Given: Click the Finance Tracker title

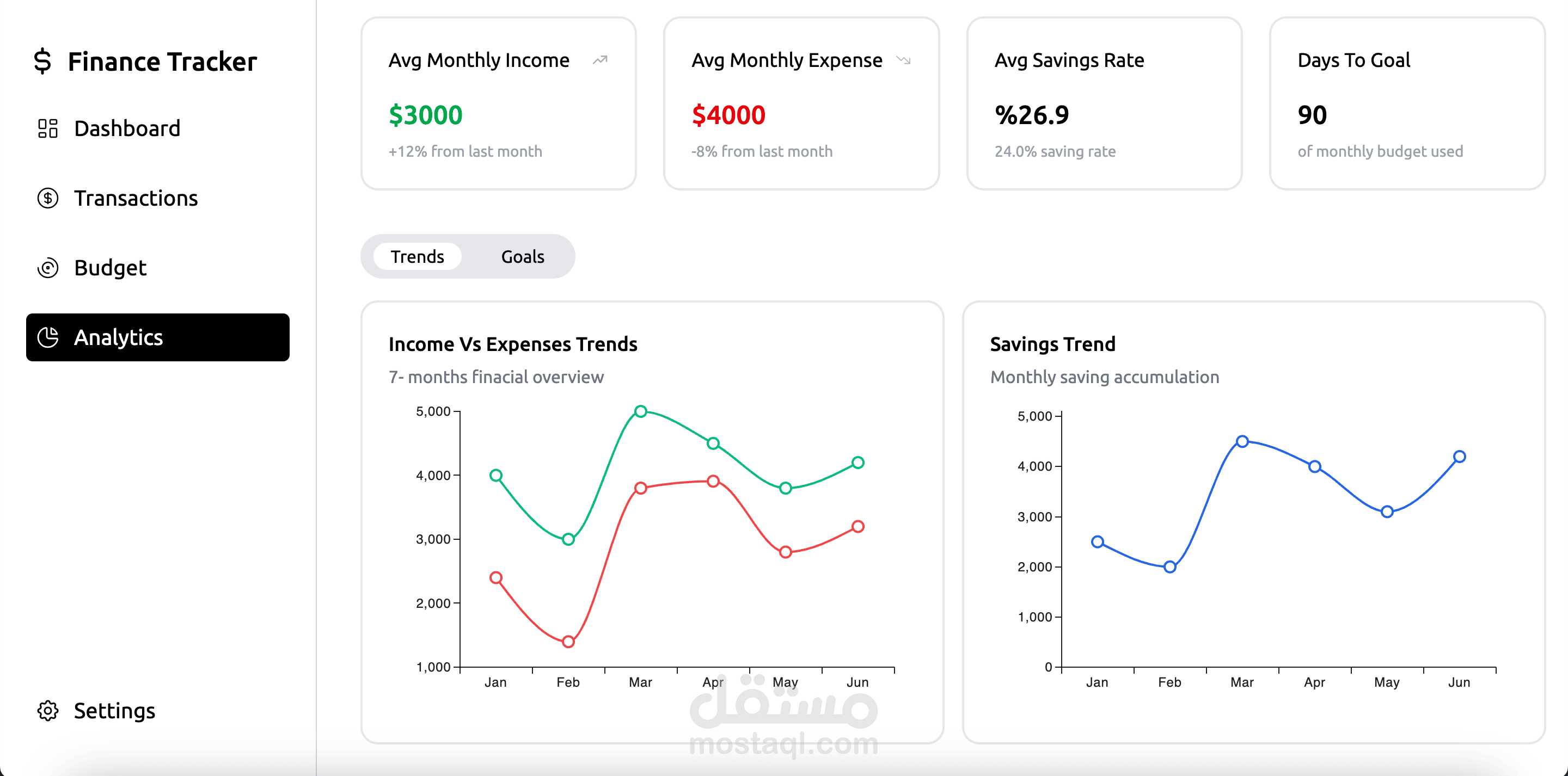Looking at the screenshot, I should [x=163, y=61].
